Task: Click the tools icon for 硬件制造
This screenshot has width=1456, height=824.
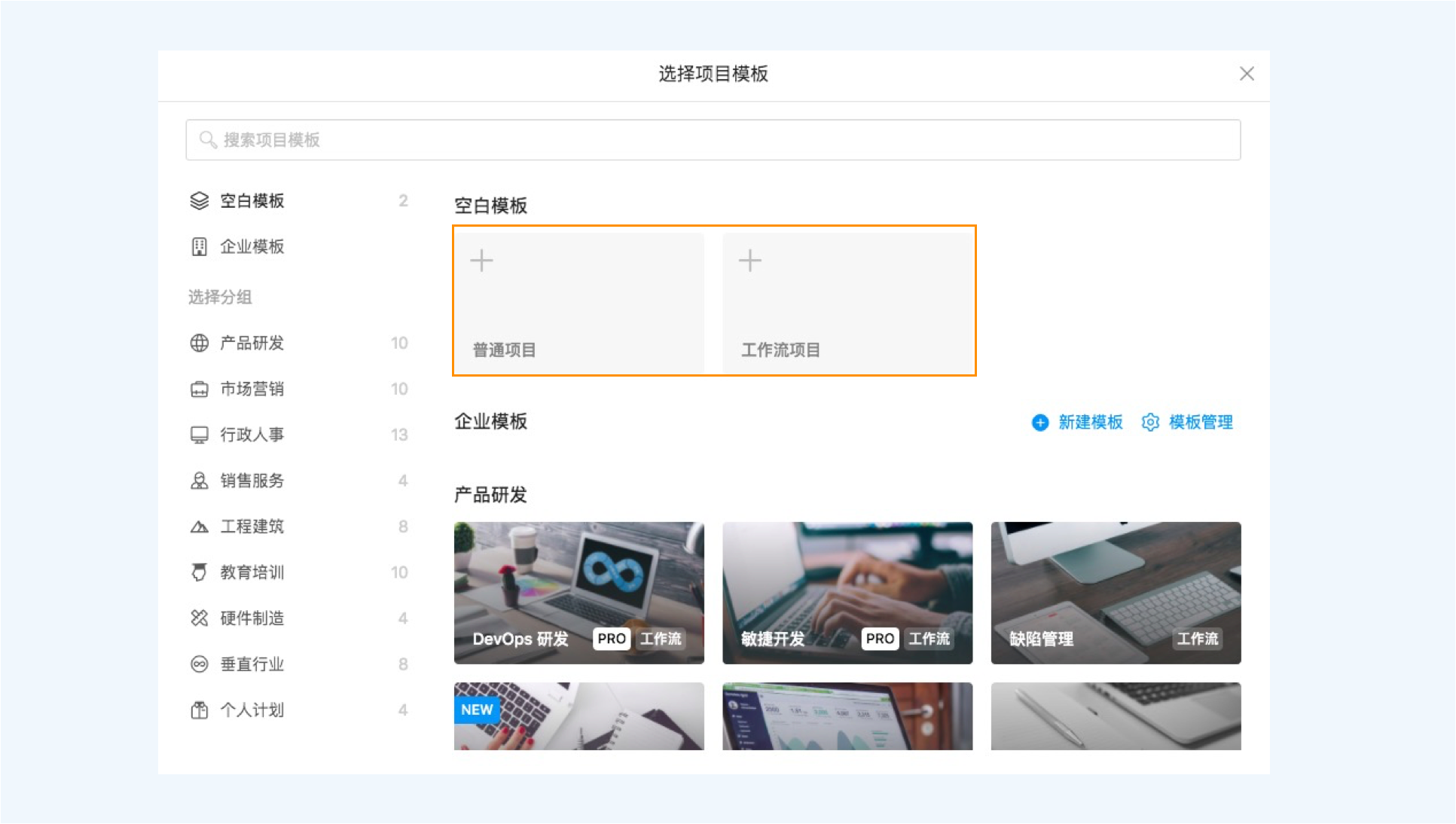Action: point(199,618)
